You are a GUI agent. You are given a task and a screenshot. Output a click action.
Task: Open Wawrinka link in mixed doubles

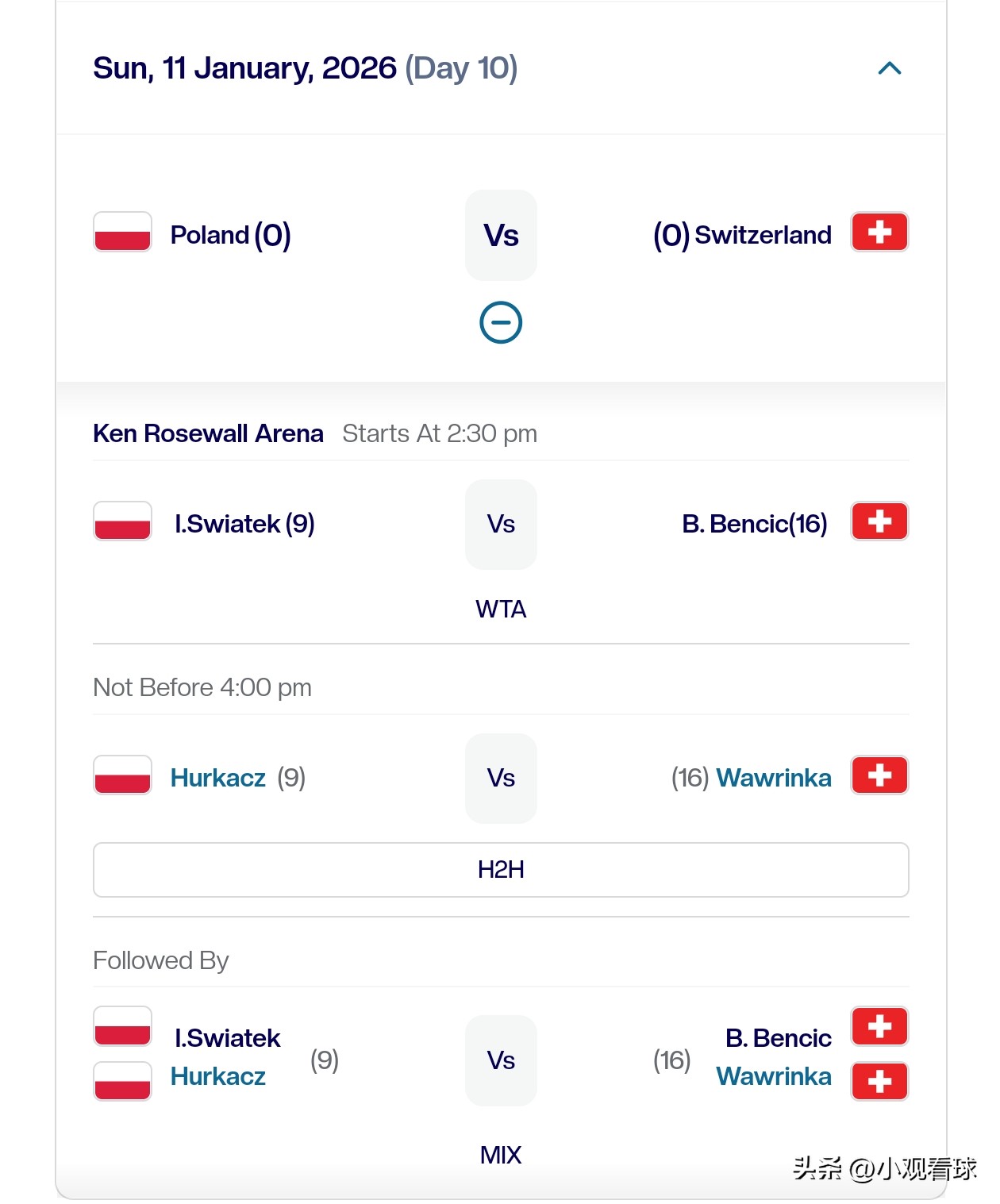(x=774, y=1076)
